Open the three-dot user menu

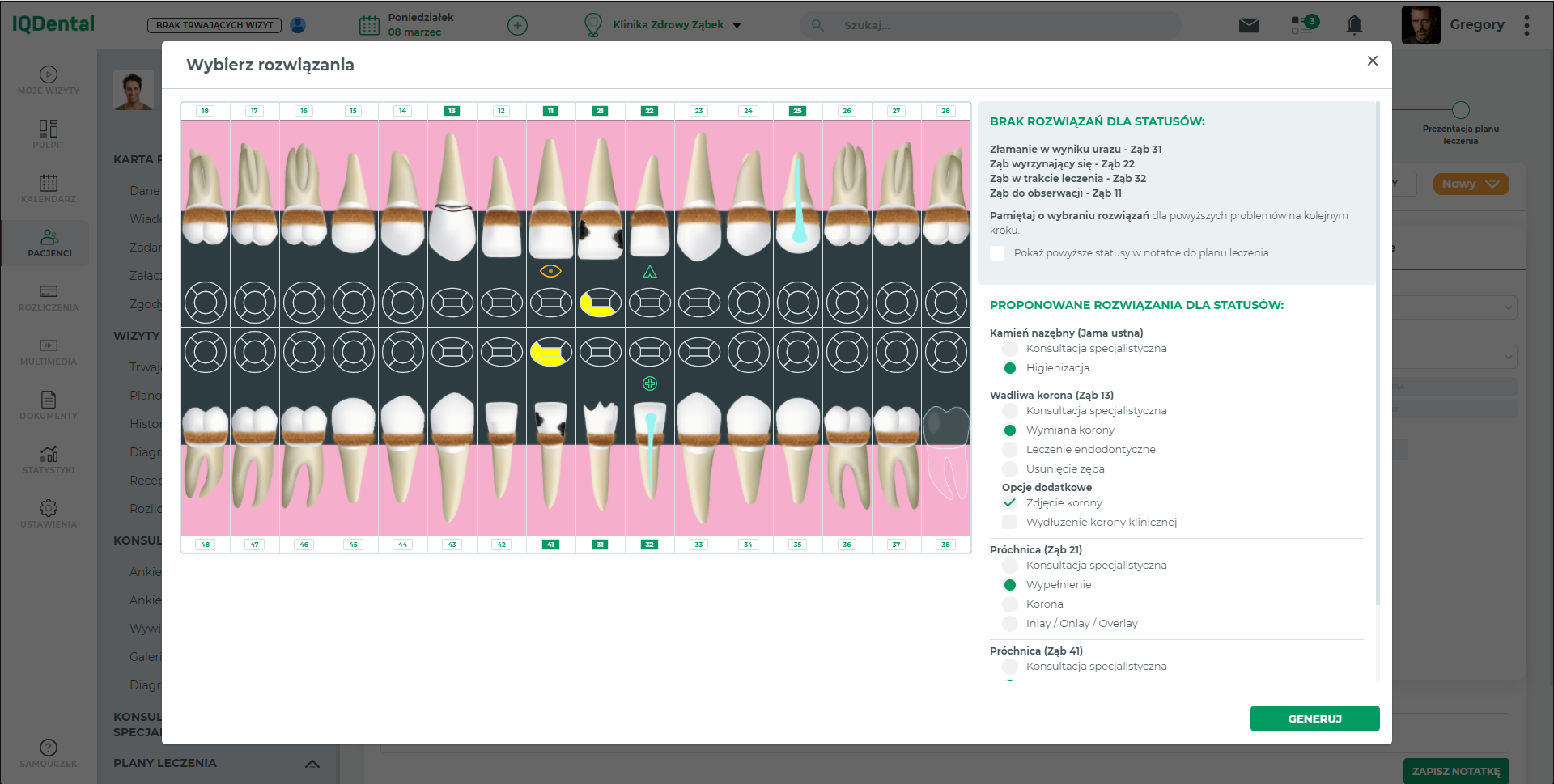pos(1526,25)
